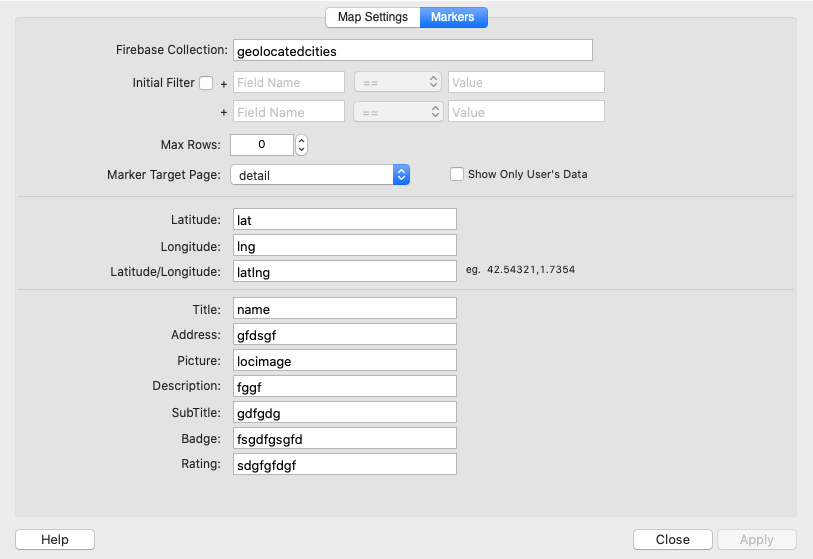Click the Max Rows stepper arrows
Screen dimensions: 813x559
point(301,145)
